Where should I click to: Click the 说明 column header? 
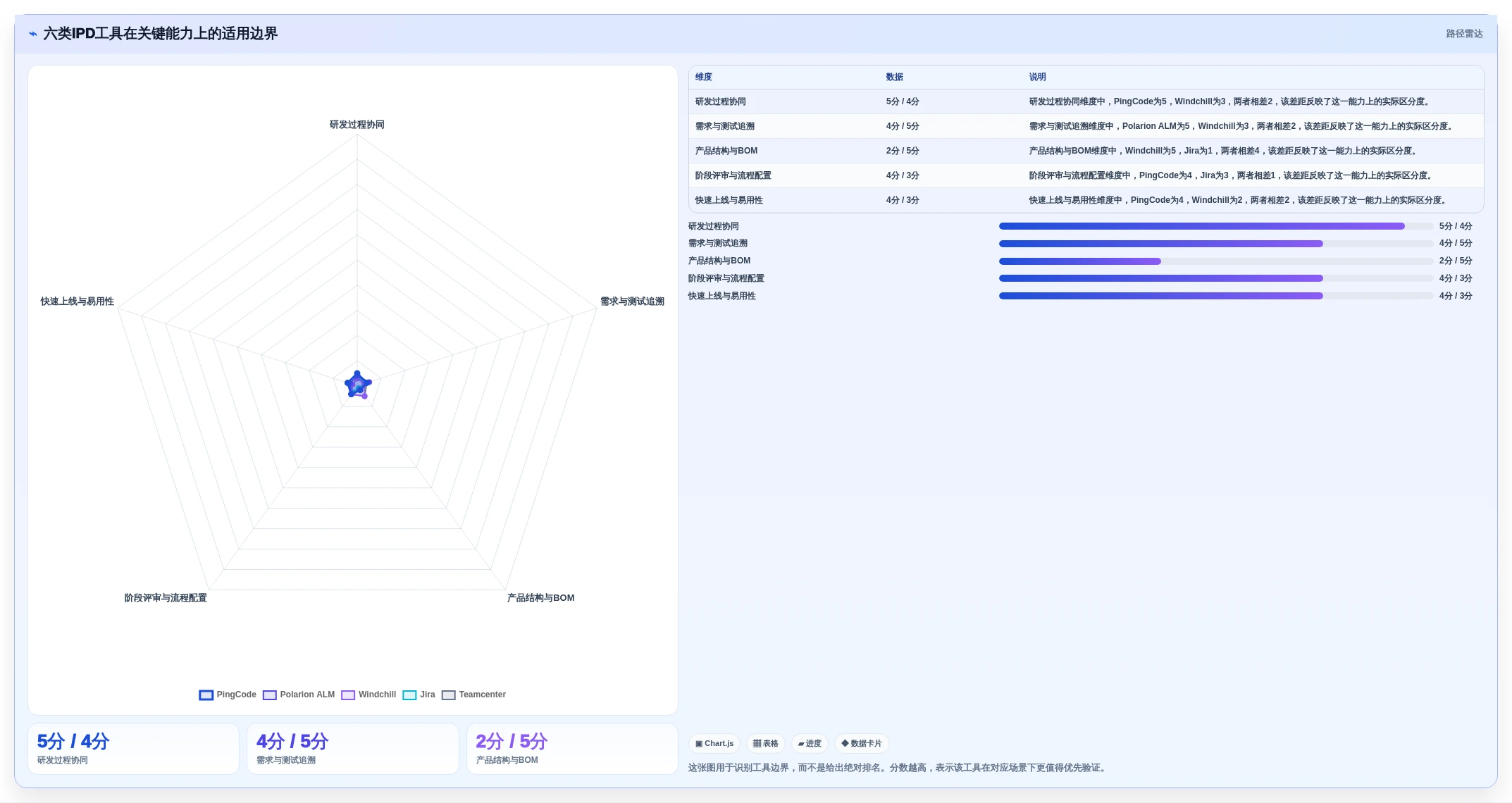click(x=1037, y=77)
